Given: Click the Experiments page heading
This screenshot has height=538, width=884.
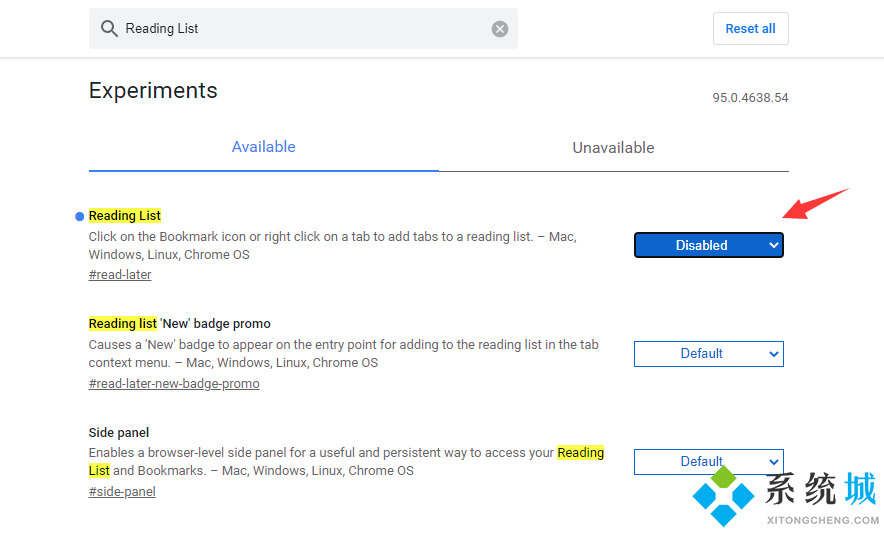Looking at the screenshot, I should [x=153, y=90].
